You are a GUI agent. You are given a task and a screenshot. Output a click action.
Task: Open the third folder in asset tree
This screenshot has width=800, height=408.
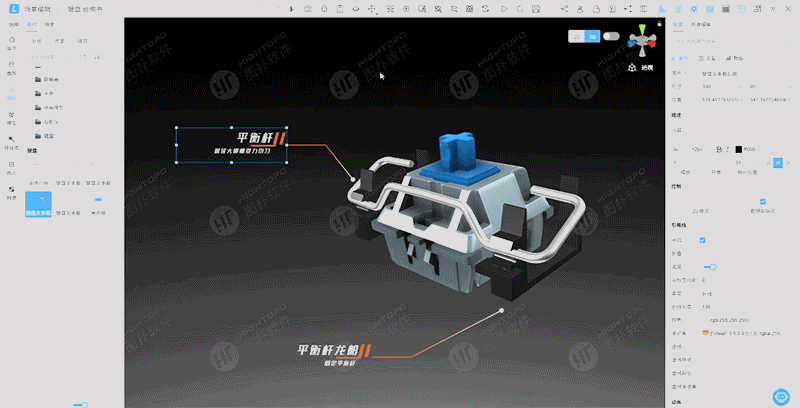[49, 108]
